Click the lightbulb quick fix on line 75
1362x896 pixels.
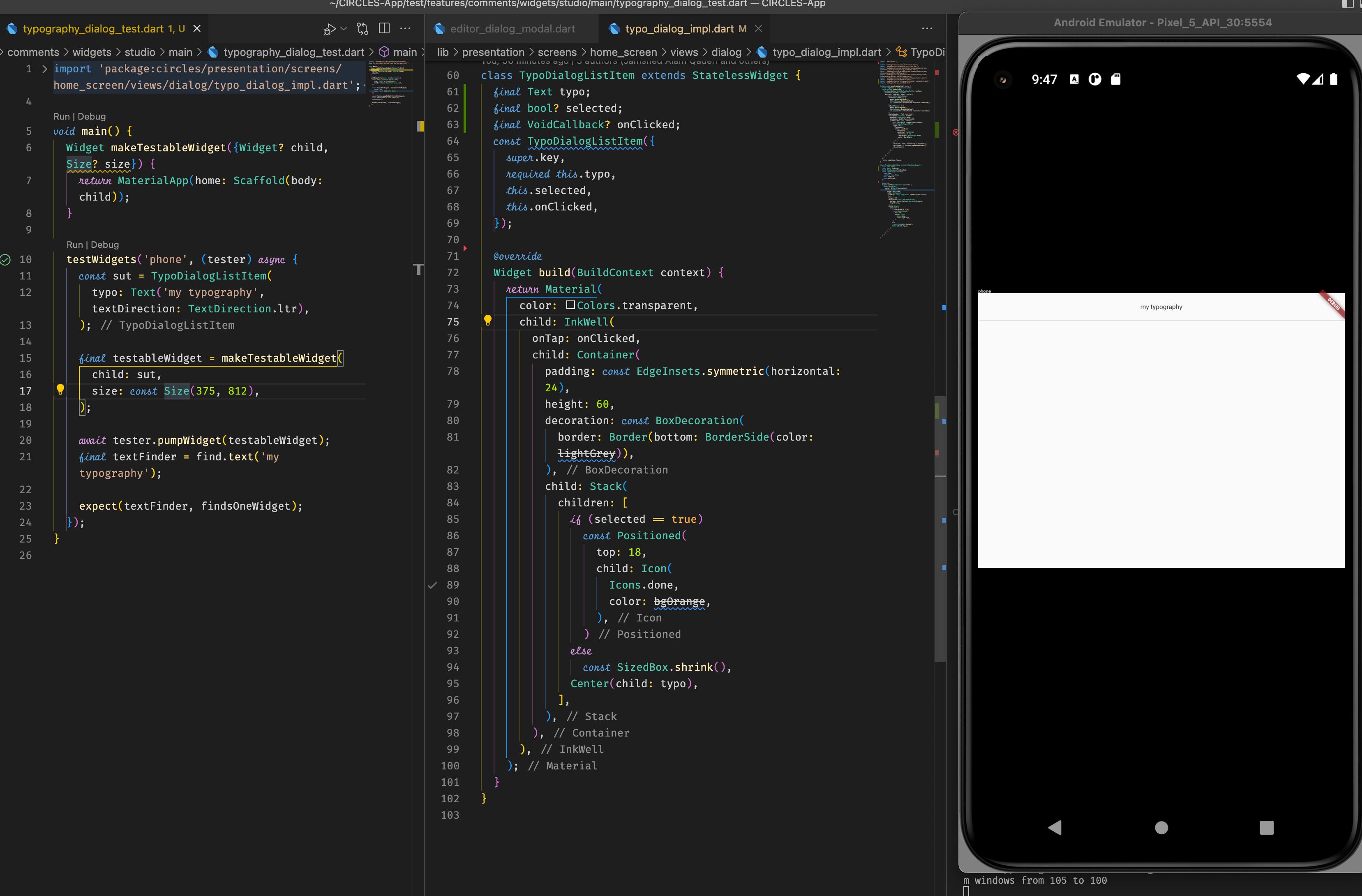coord(487,321)
